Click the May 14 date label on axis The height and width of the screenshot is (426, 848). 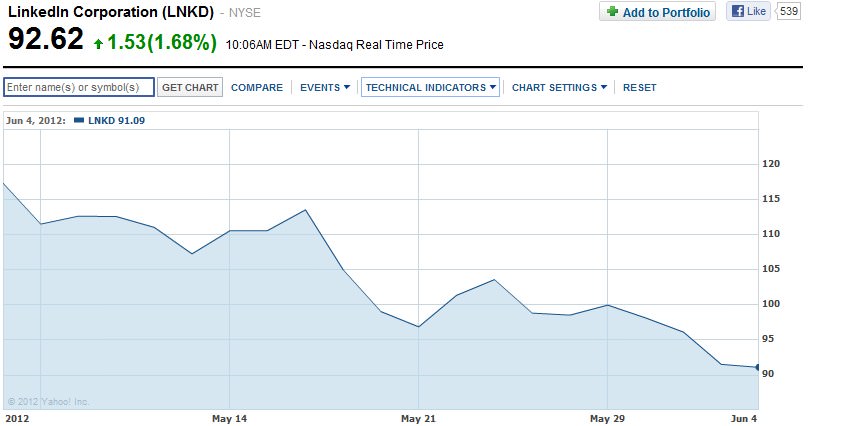pyautogui.click(x=230, y=418)
